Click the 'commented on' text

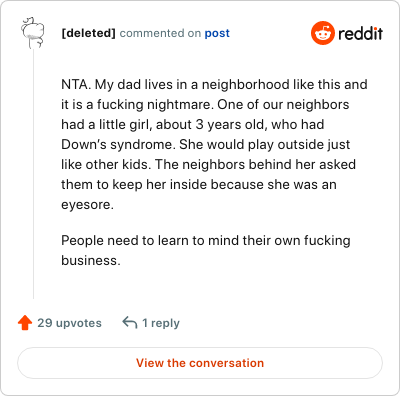[x=160, y=33]
